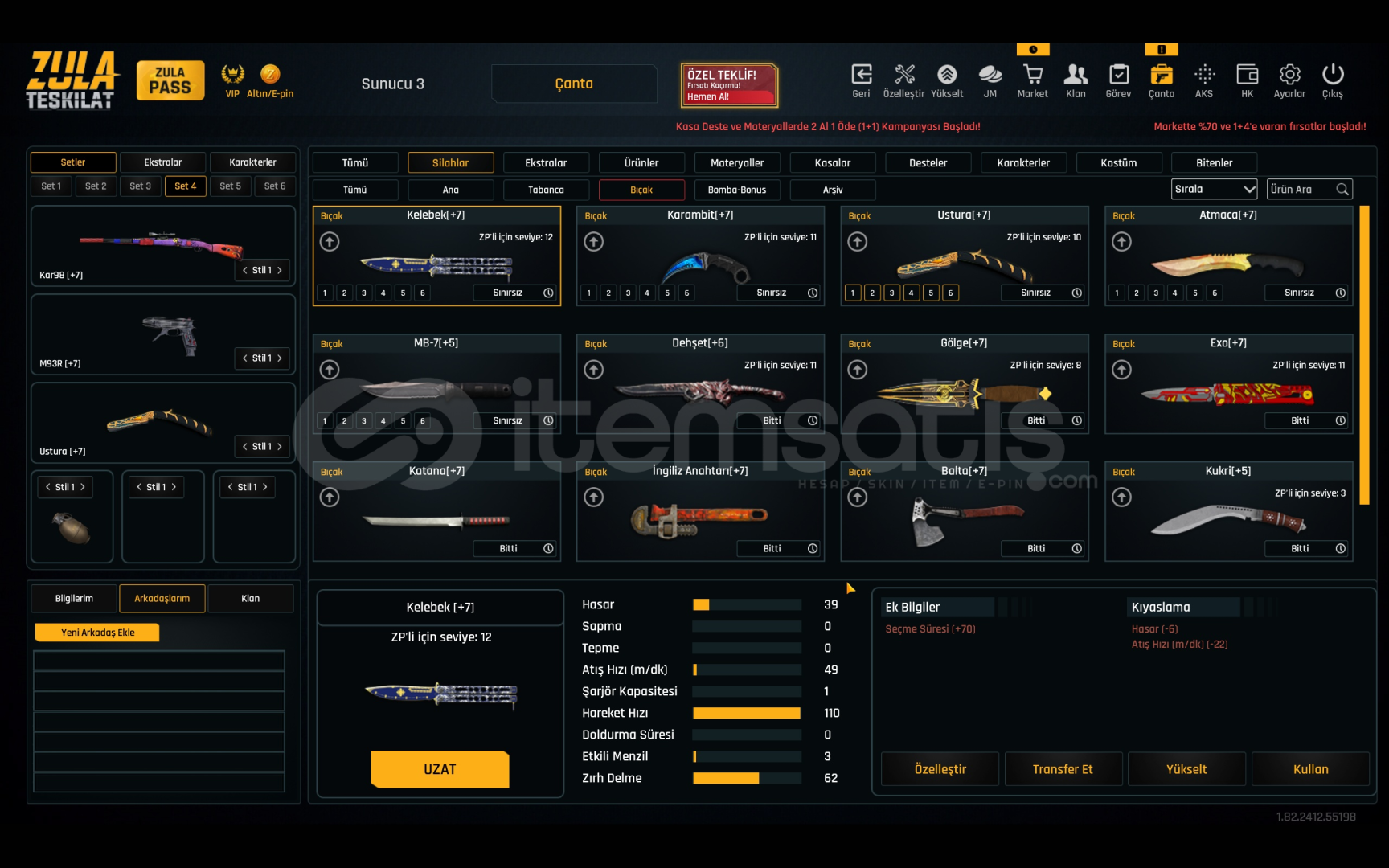Click the inventory grid scrollbar

click(1364, 355)
